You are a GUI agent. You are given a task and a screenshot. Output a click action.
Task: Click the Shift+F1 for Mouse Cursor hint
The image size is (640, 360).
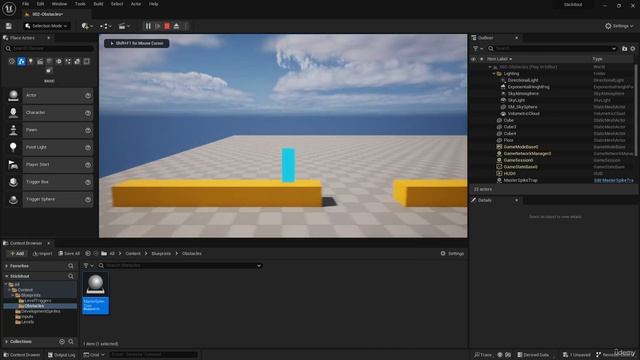tap(137, 43)
